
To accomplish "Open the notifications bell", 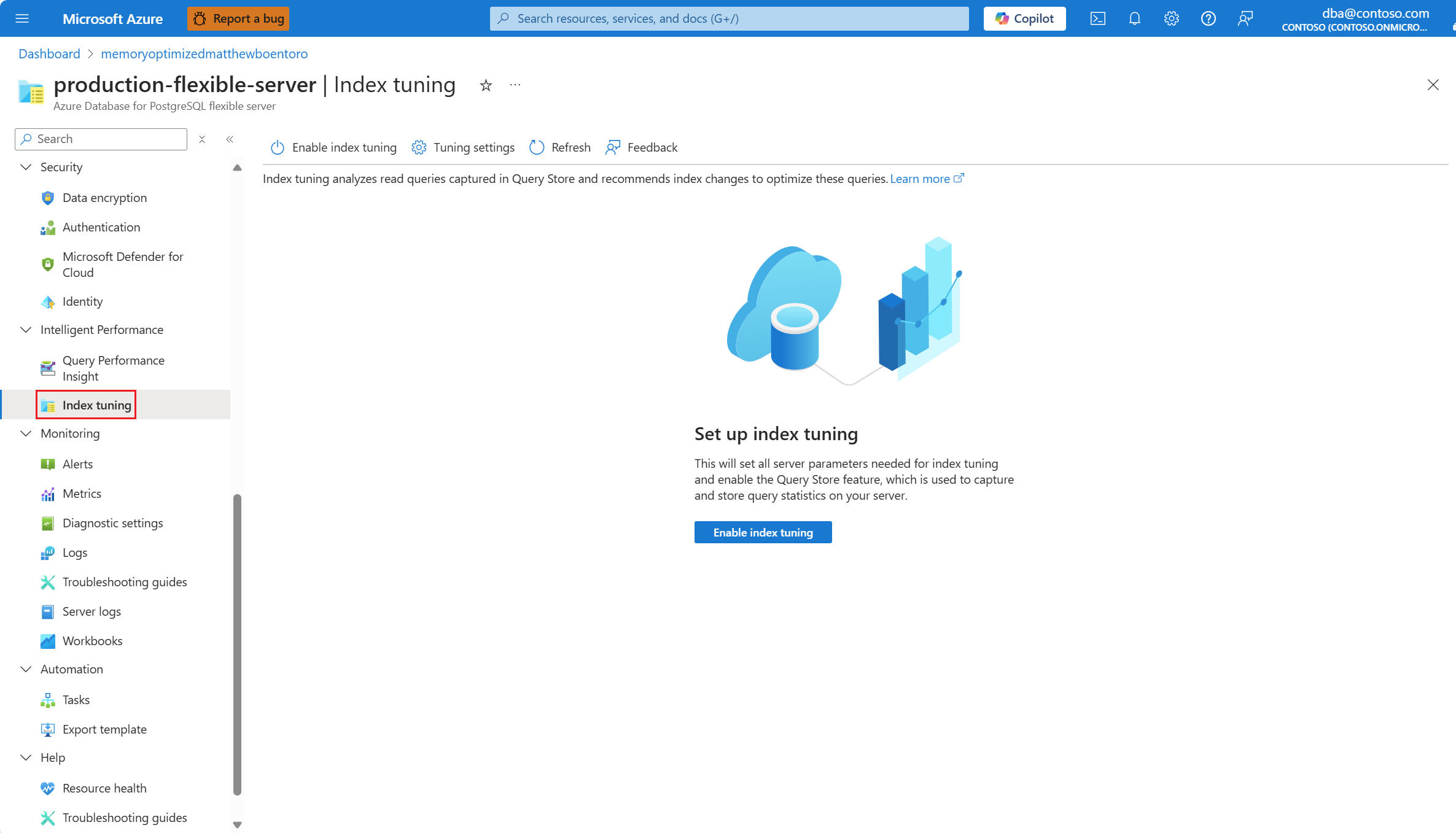I will [1134, 18].
